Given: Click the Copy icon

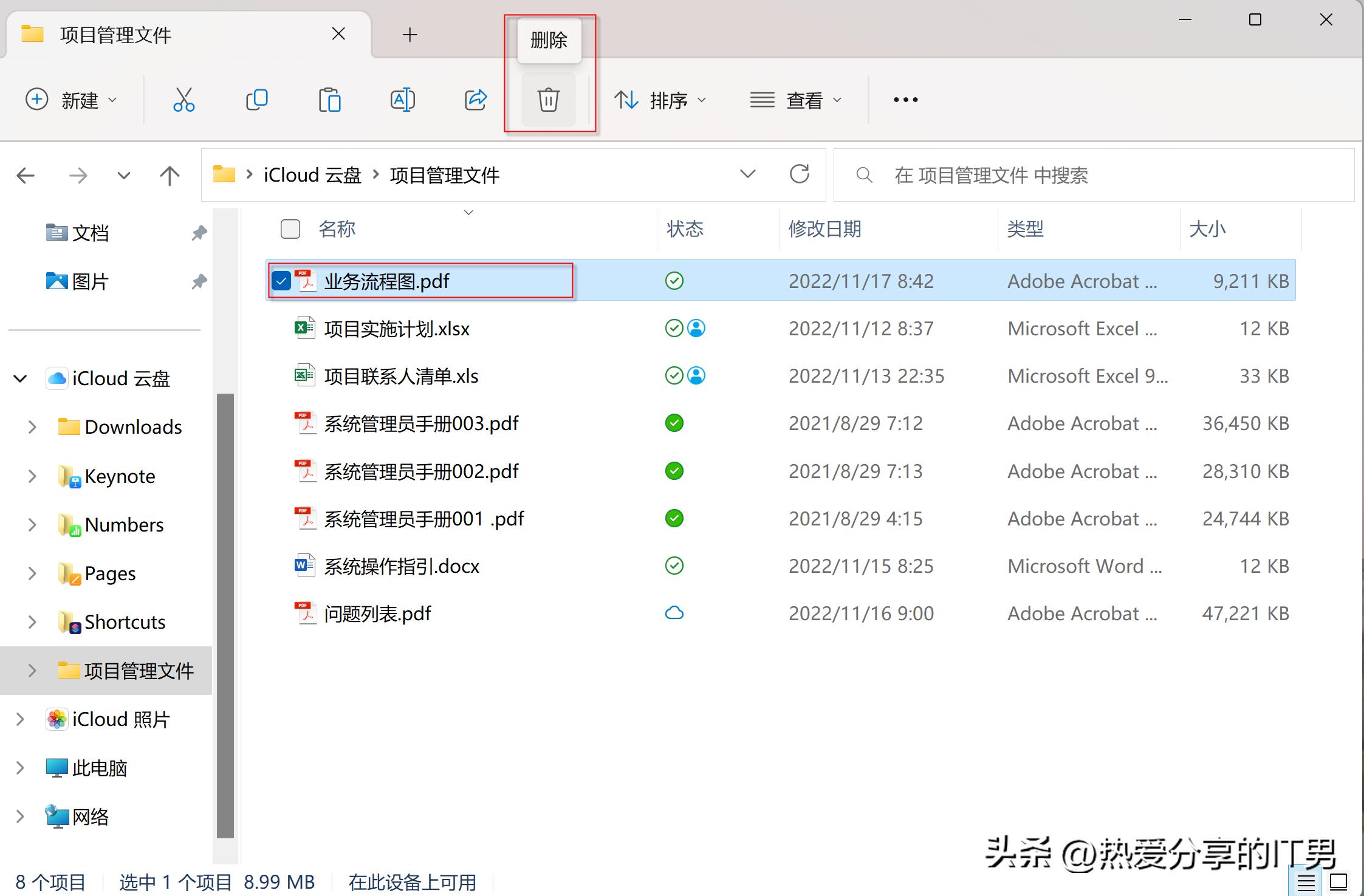Looking at the screenshot, I should [x=256, y=100].
